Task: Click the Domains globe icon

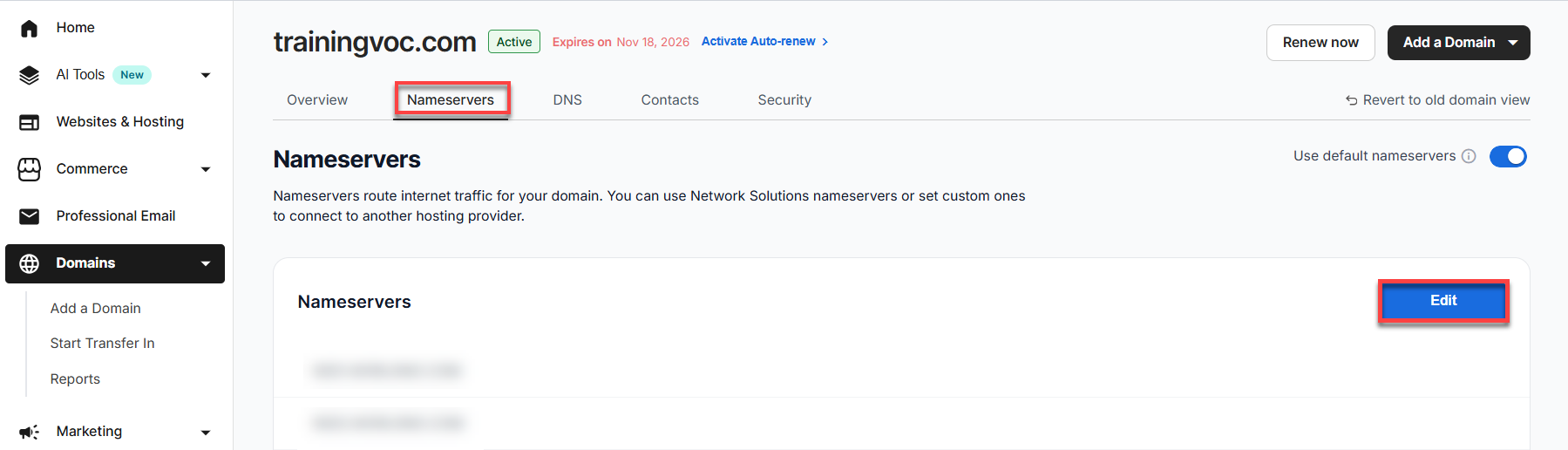Action: point(29,263)
